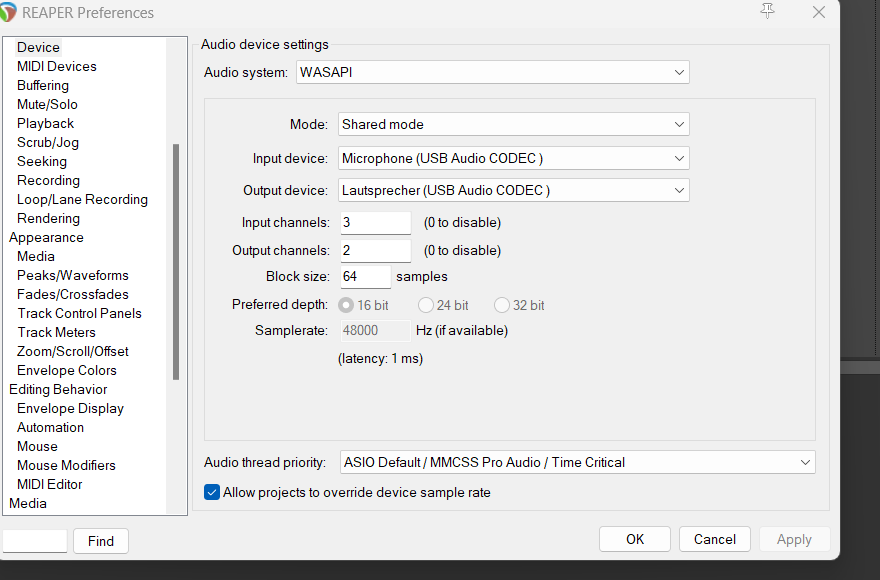Click the Find button
This screenshot has width=880, height=580.
click(x=101, y=541)
